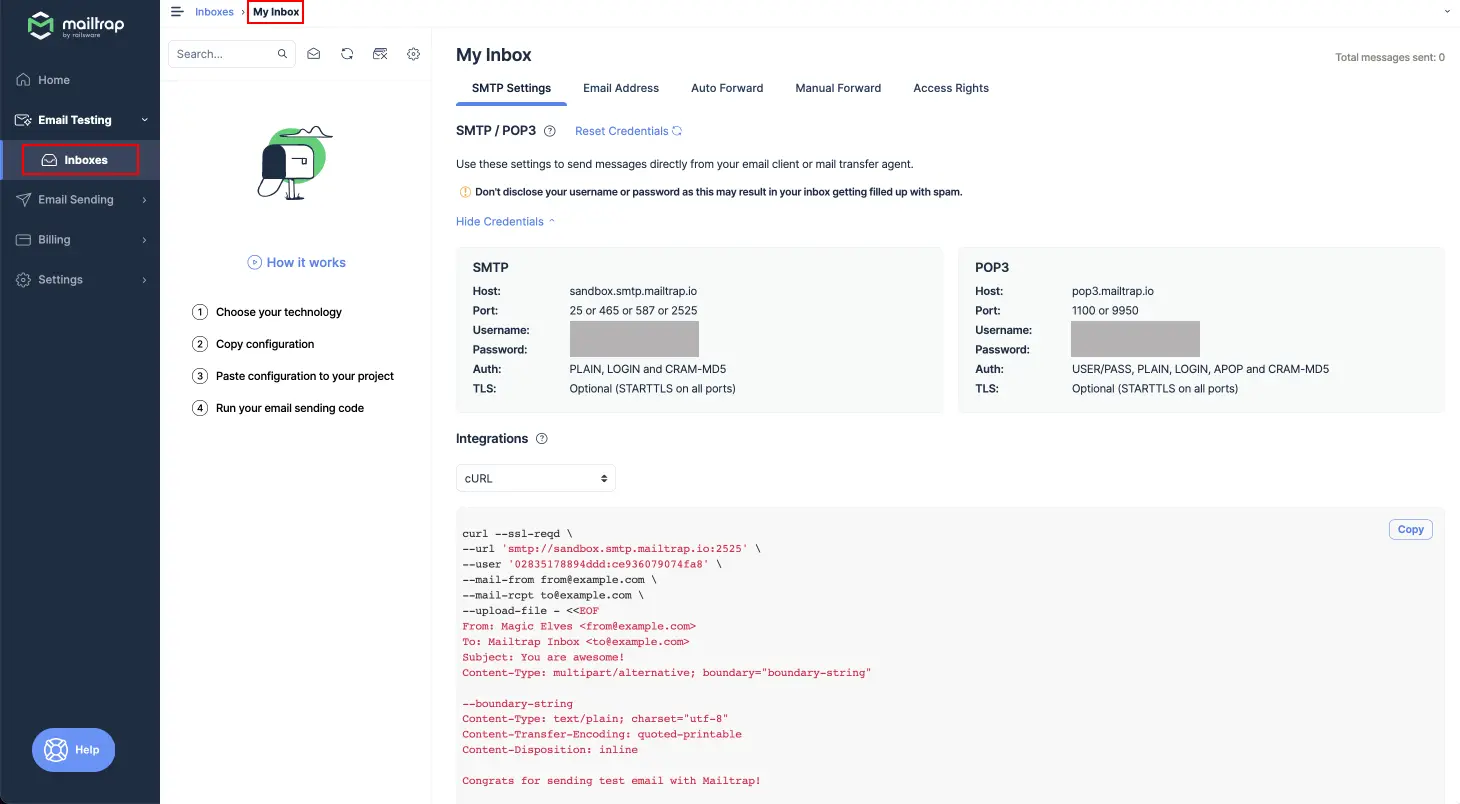1460x804 pixels.
Task: Click the Mailtrap logo
Action: [76, 26]
